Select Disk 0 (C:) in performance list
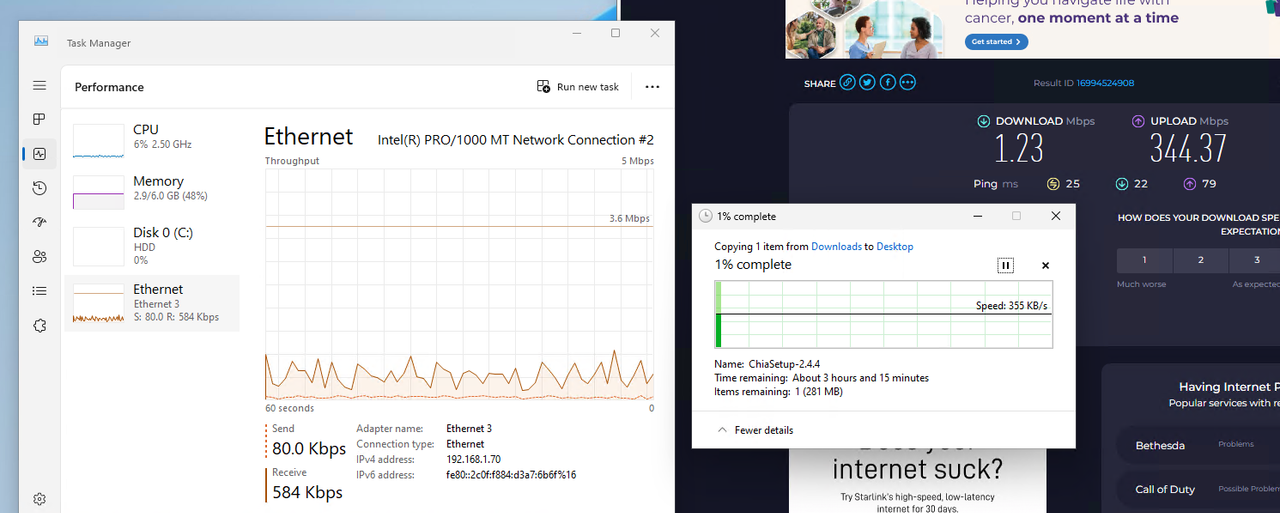Viewport: 1280px width, 513px height. 152,244
